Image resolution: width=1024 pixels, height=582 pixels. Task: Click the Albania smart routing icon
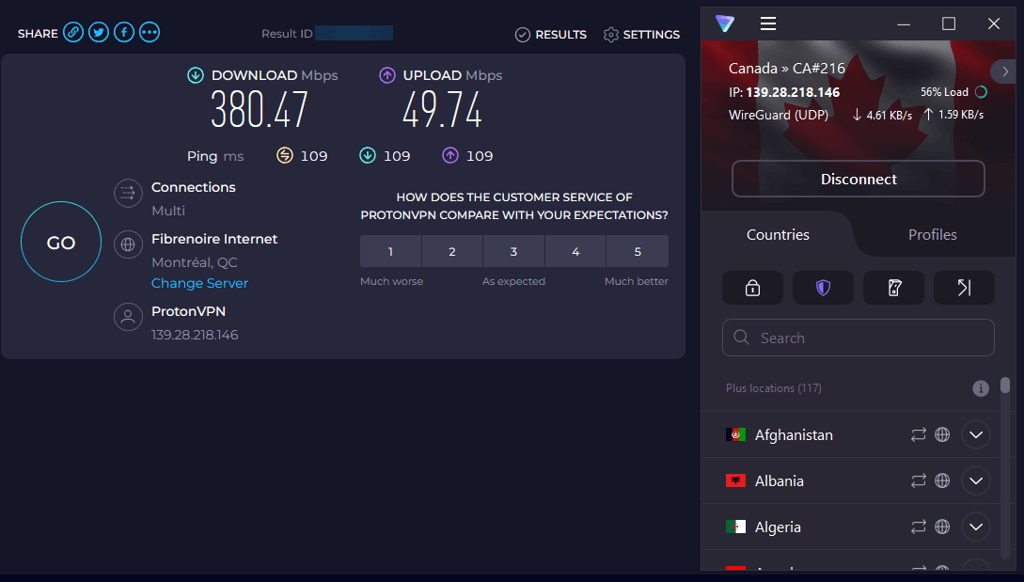(x=918, y=481)
